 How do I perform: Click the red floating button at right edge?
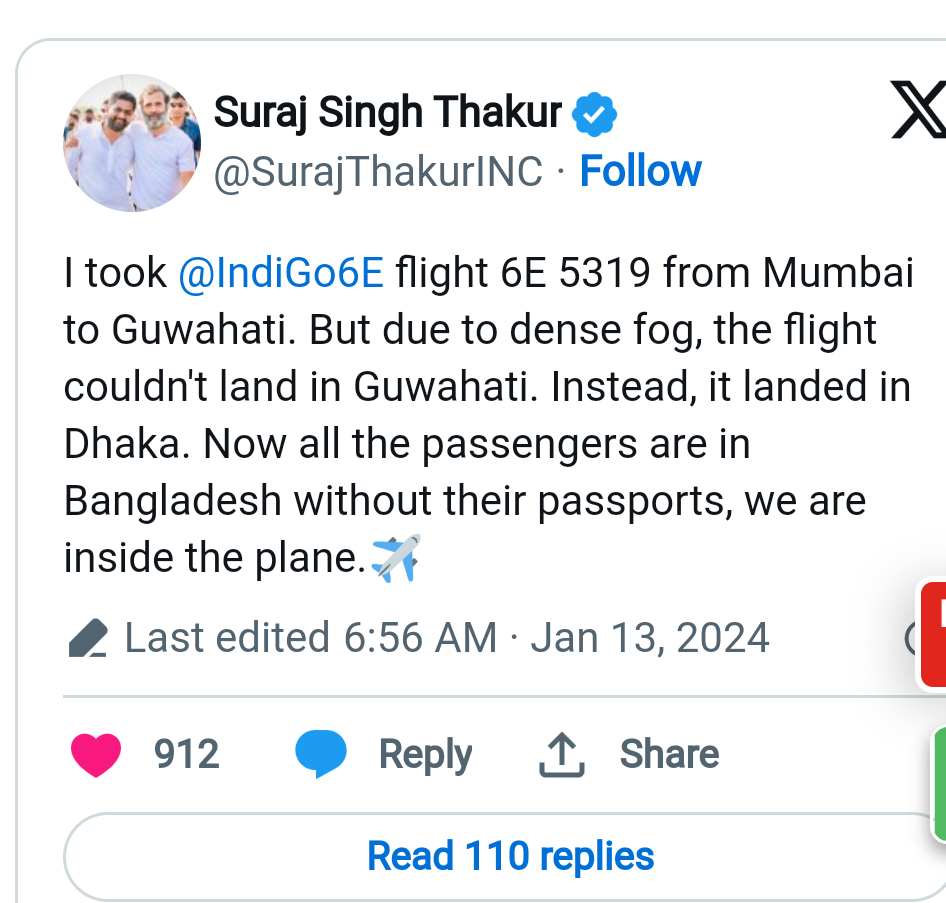coord(934,633)
